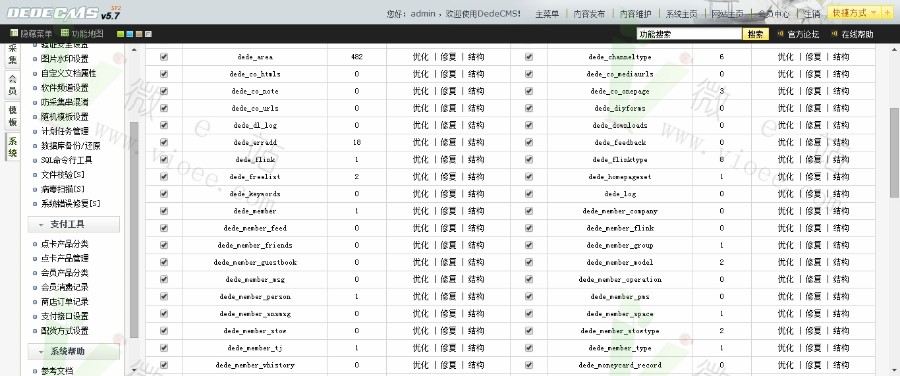Click sidebar scrollbar up arrow
The image size is (900, 376).
[134, 50]
